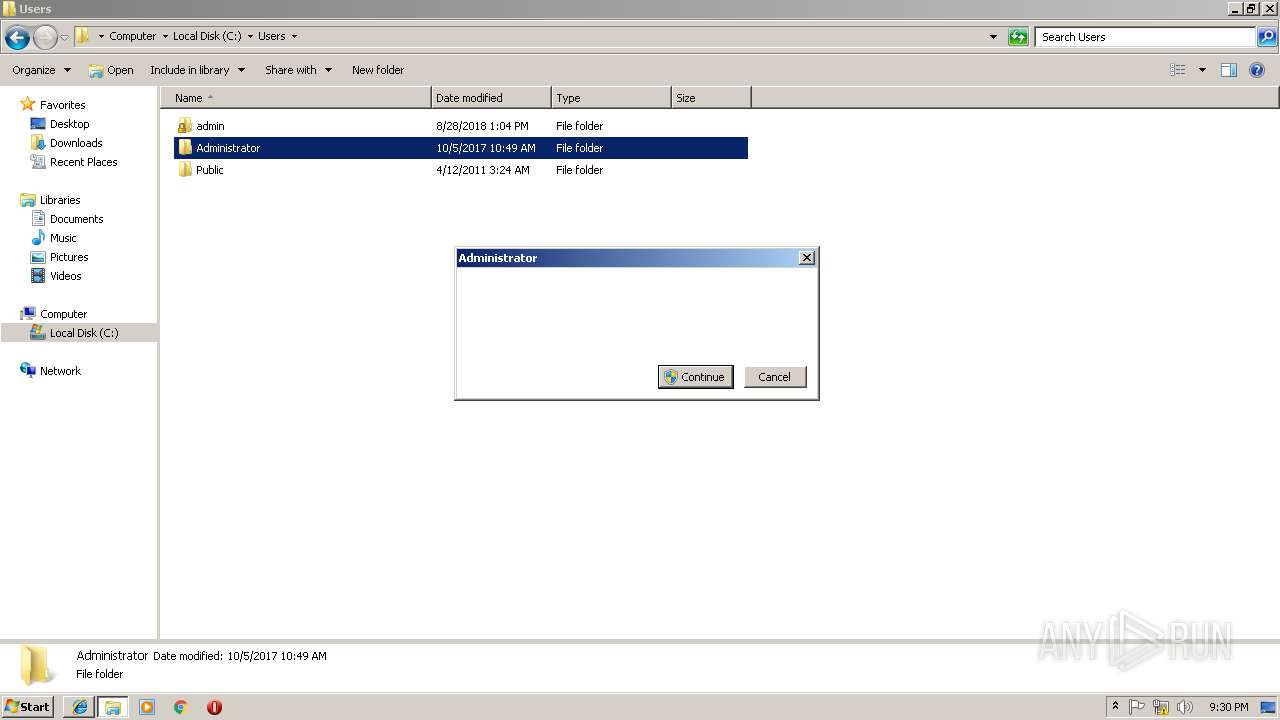Click the network tray icon
Viewport: 1280px width, 720px height.
click(1161, 707)
